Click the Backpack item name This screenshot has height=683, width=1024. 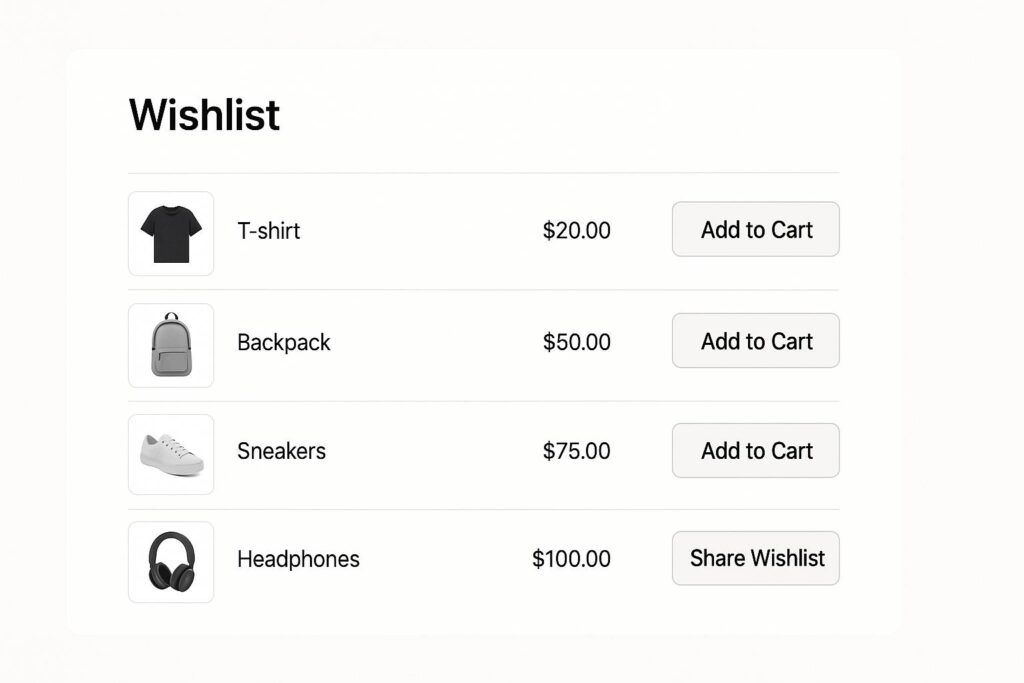tap(283, 342)
